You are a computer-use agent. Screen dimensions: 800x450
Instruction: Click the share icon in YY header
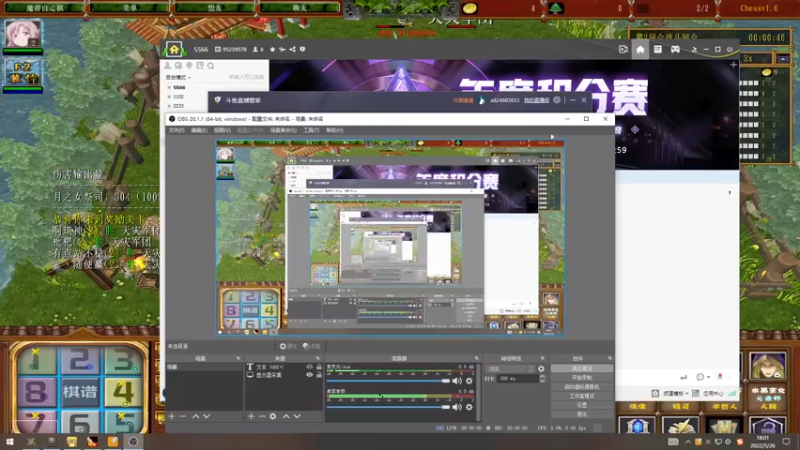pos(292,49)
